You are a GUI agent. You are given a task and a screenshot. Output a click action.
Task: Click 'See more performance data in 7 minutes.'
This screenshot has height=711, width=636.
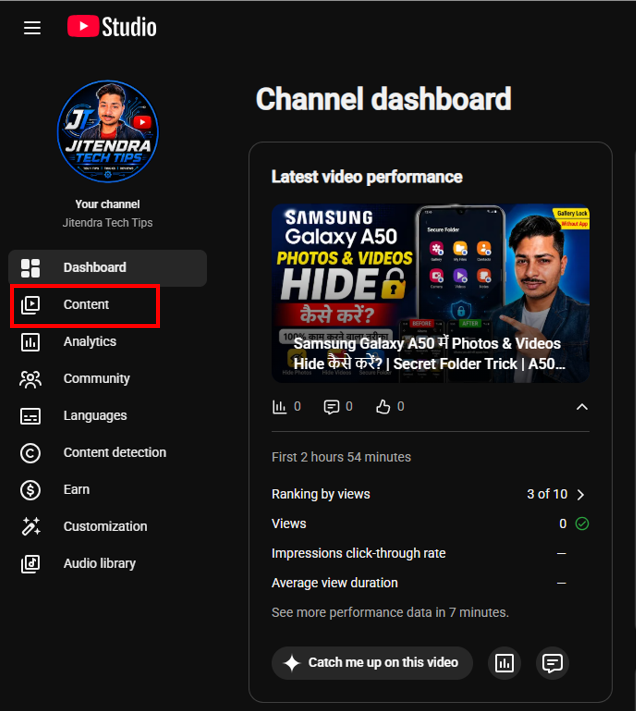pyautogui.click(x=390, y=613)
